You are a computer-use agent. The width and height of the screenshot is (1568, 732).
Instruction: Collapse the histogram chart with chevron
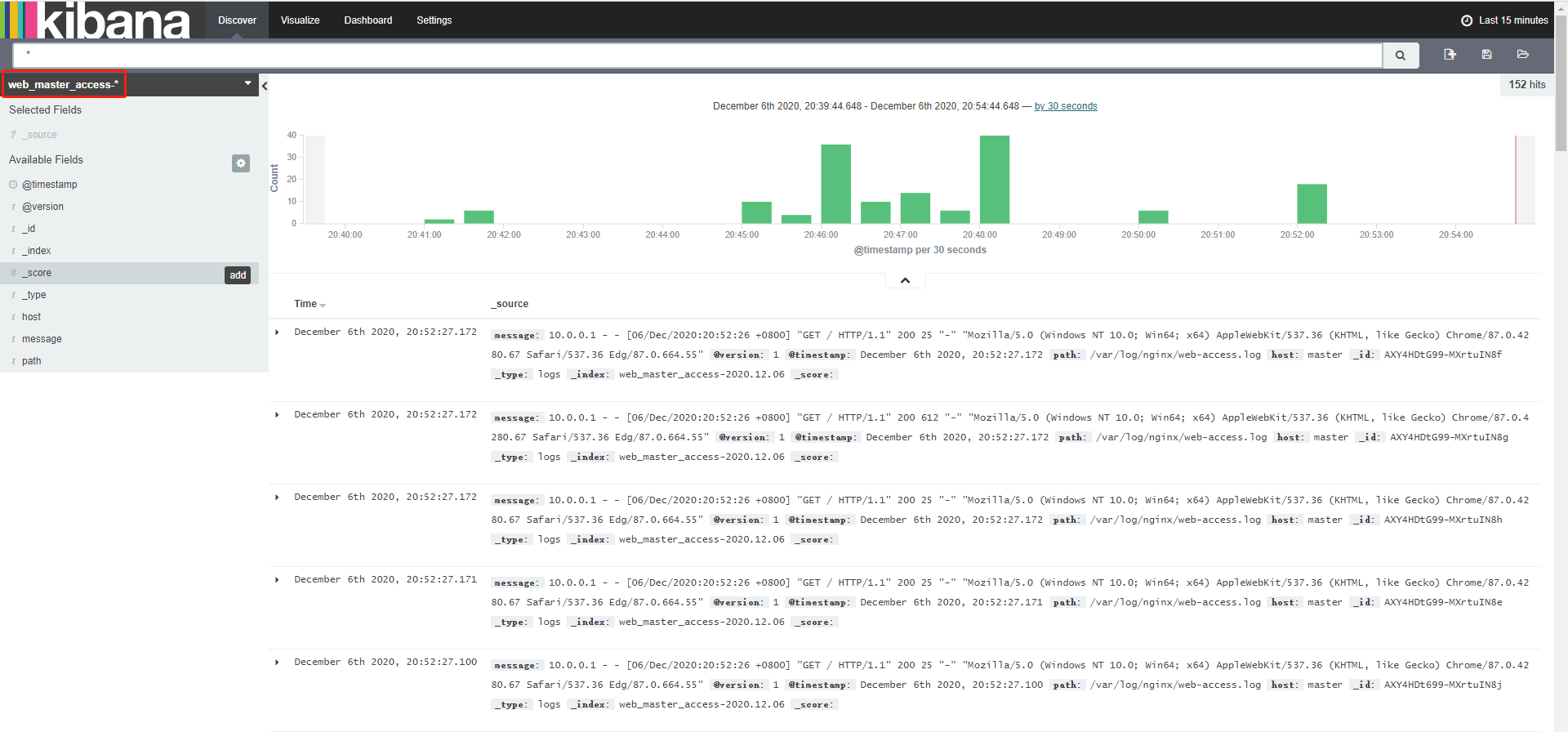[905, 280]
